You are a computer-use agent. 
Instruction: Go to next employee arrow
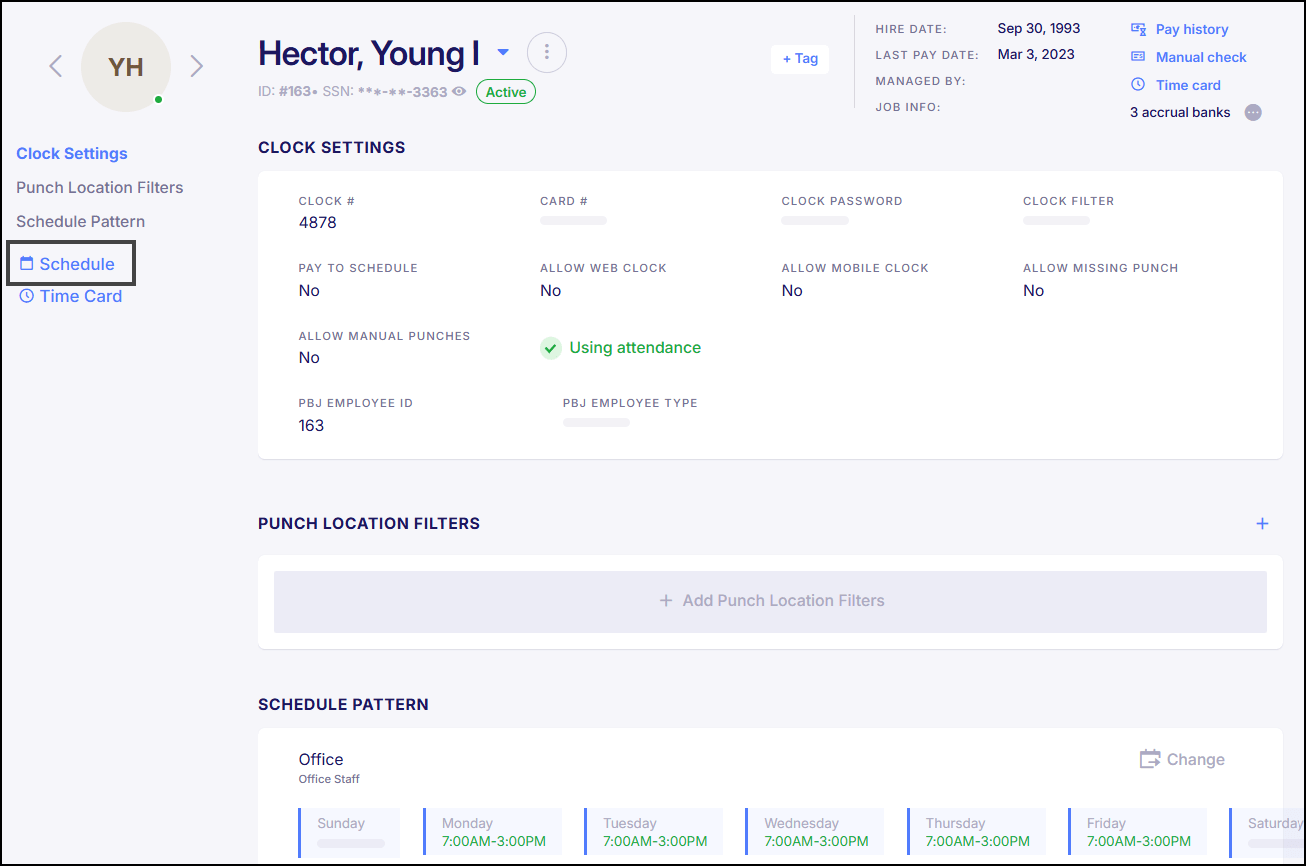(197, 67)
